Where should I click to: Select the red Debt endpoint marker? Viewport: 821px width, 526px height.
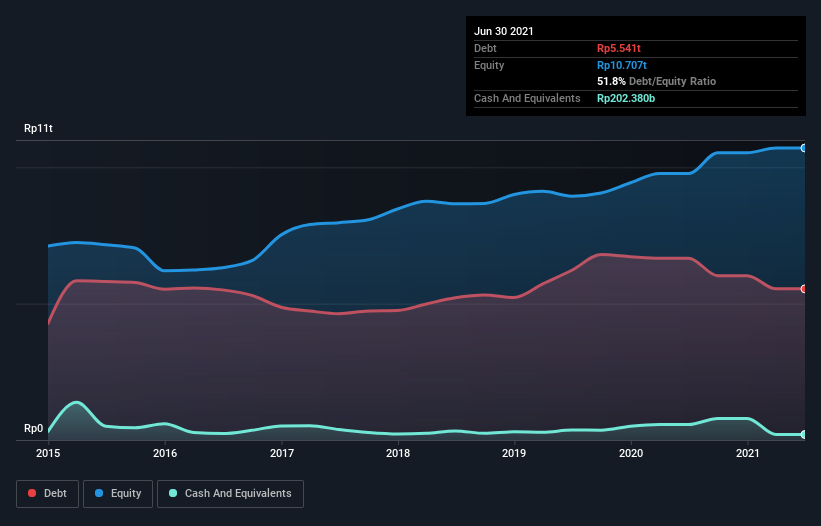[x=804, y=289]
